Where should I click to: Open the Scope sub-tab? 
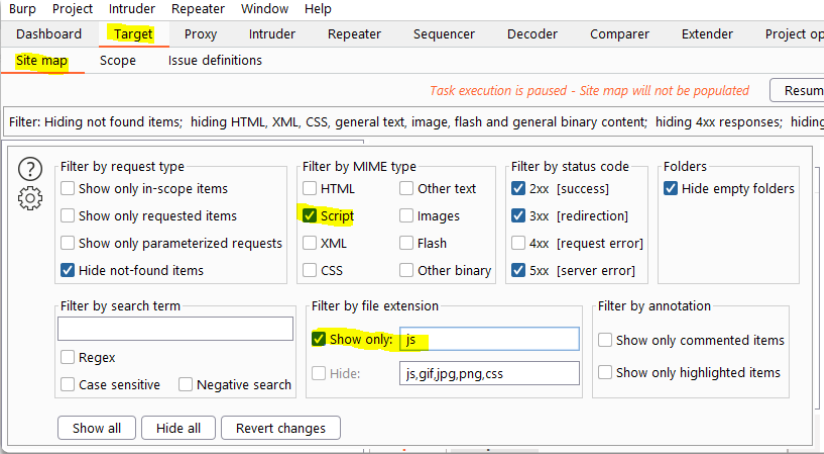click(118, 60)
